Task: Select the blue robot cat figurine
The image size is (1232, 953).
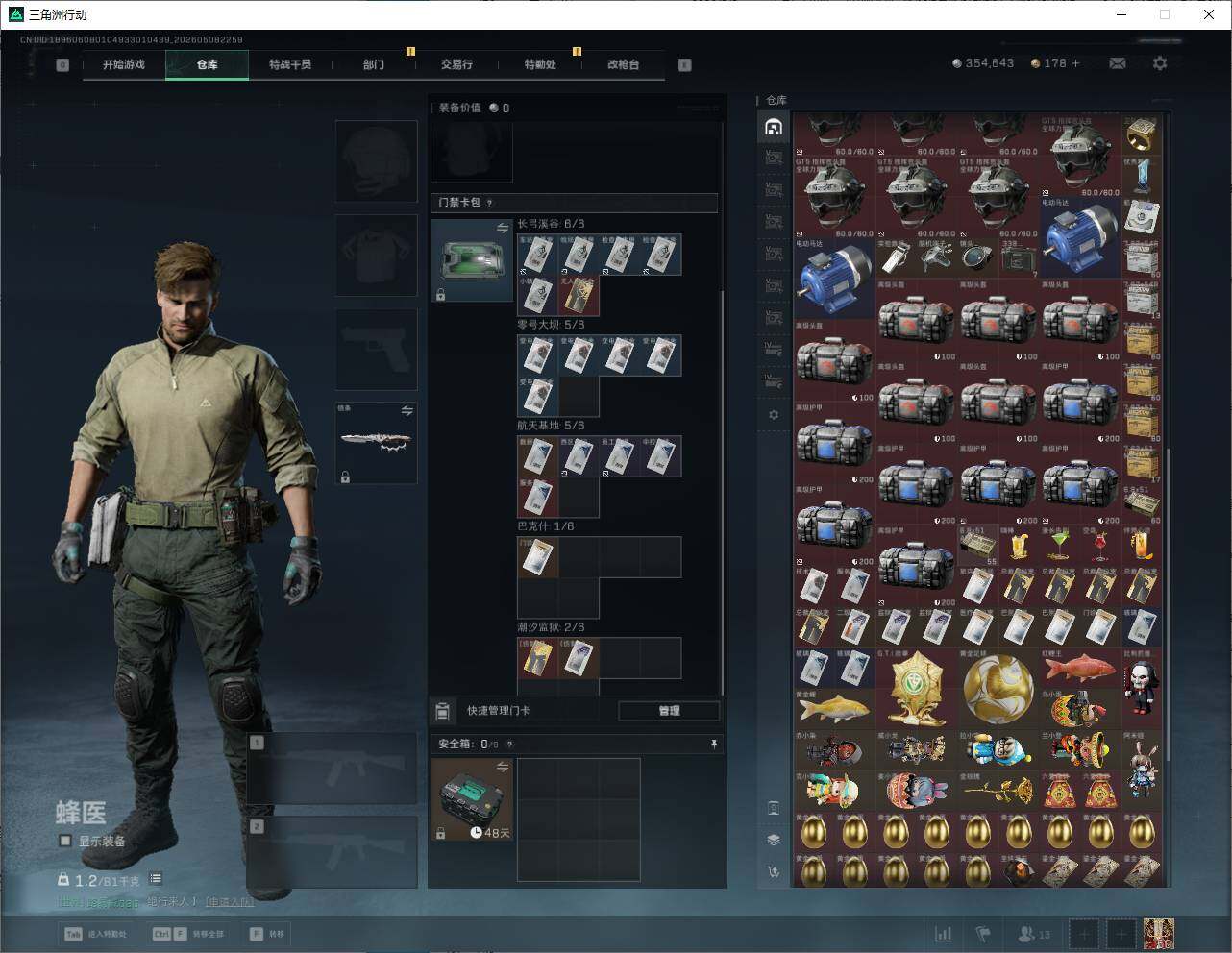Action: point(998,750)
